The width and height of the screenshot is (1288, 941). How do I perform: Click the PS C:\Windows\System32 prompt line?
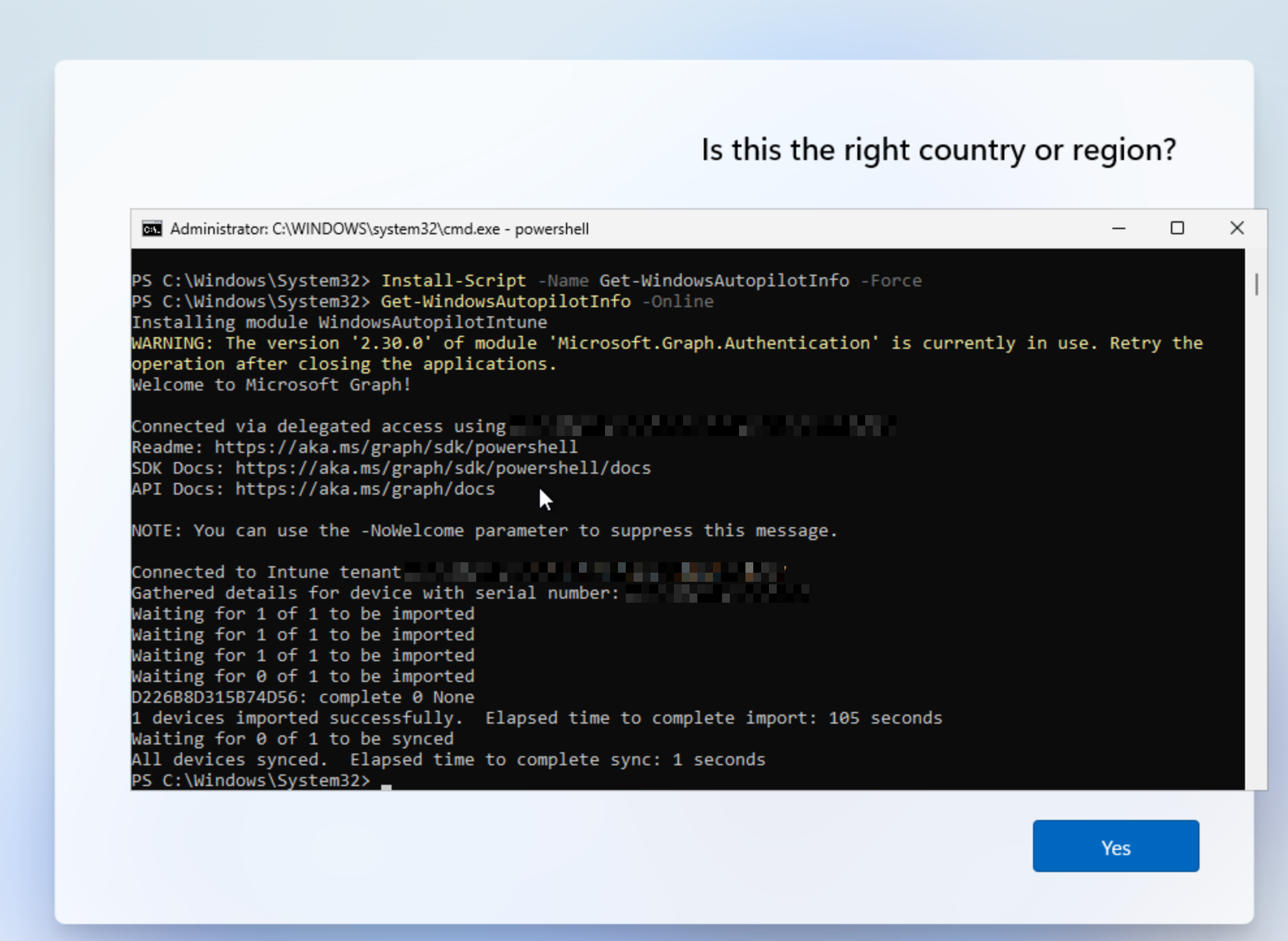tap(254, 780)
